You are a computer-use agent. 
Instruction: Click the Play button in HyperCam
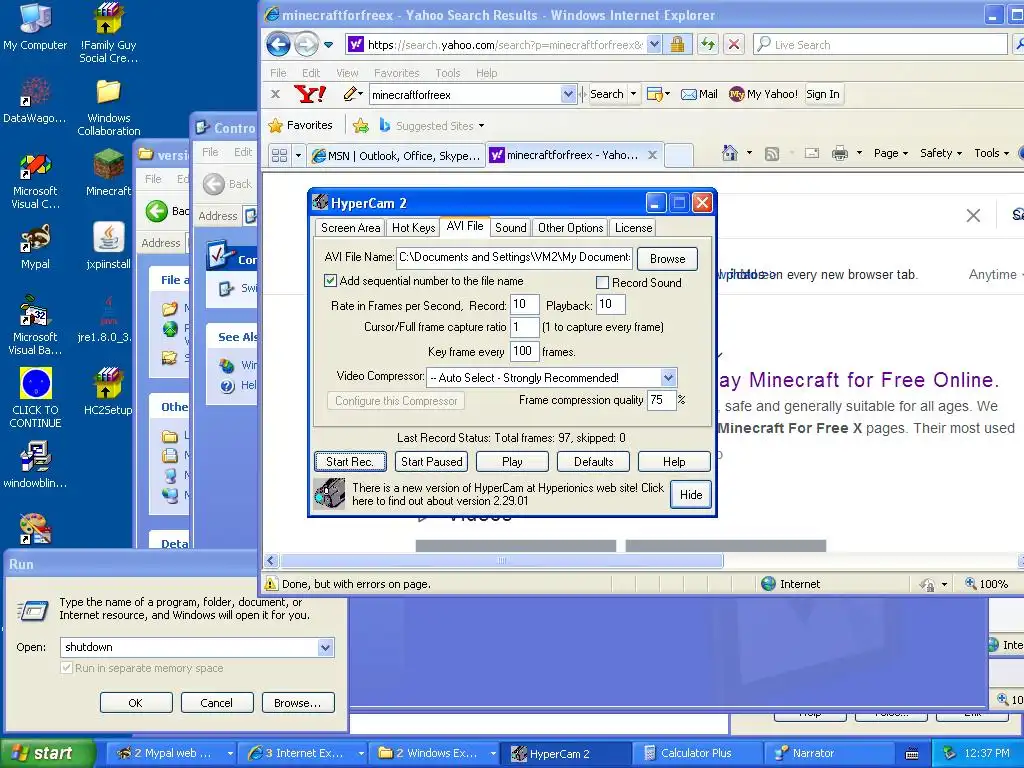[512, 461]
